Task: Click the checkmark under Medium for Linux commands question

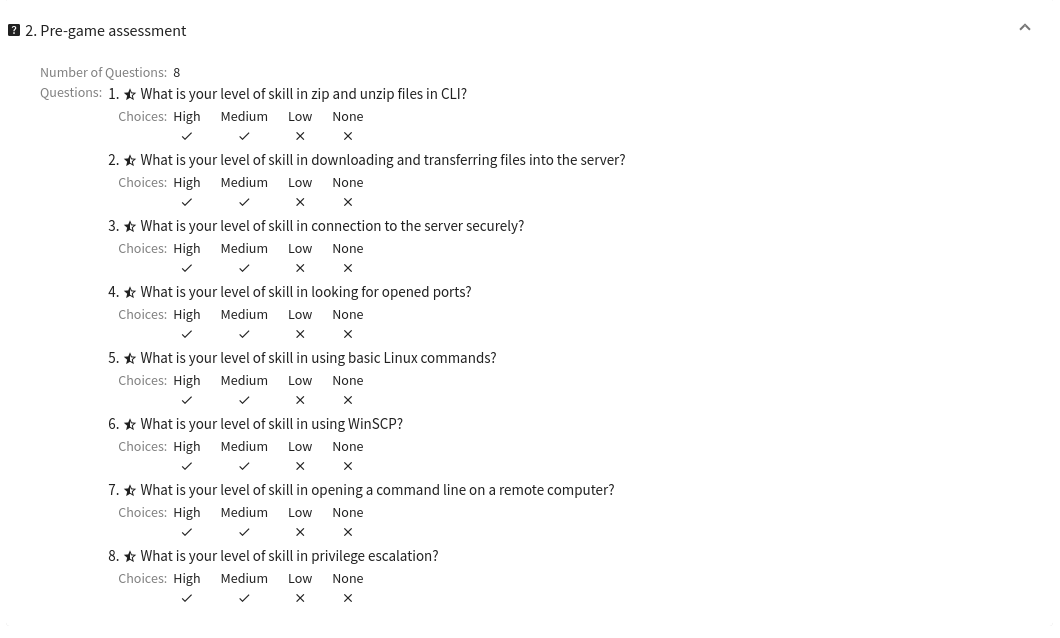Action: tap(244, 401)
